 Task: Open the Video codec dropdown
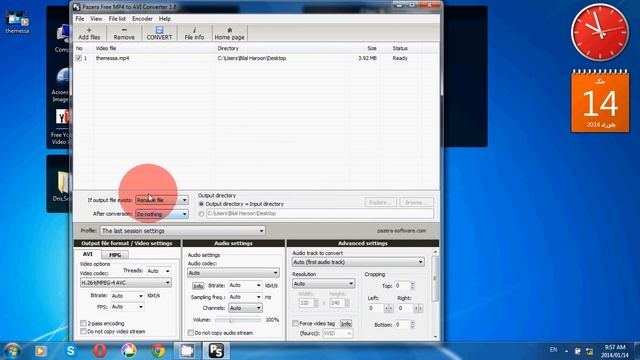pyautogui.click(x=126, y=282)
